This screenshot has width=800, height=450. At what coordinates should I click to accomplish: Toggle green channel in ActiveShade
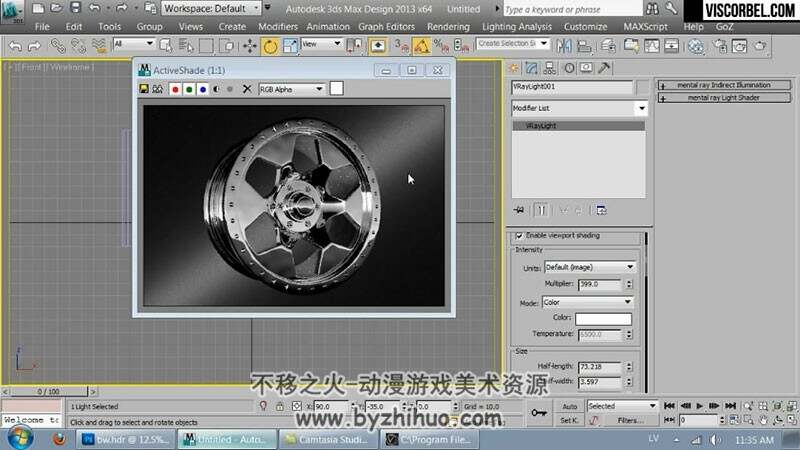[x=189, y=89]
